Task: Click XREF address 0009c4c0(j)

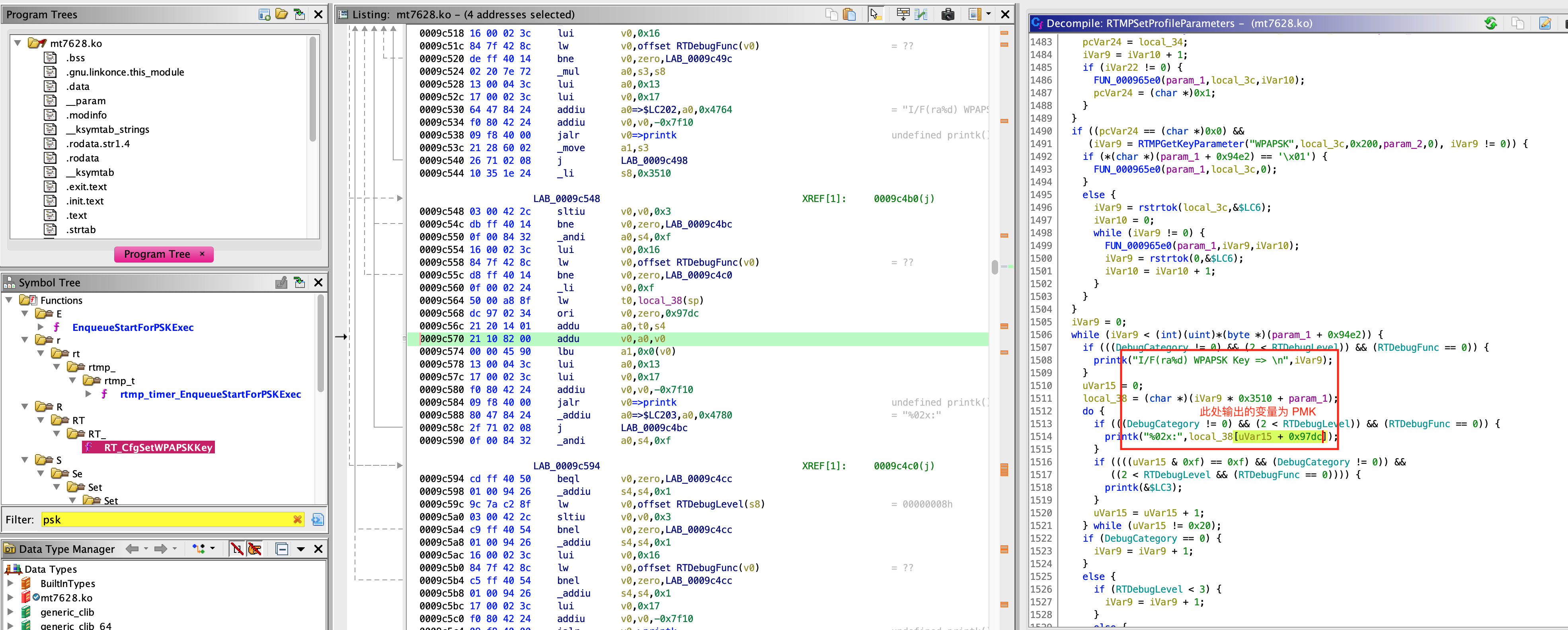Action: click(903, 465)
